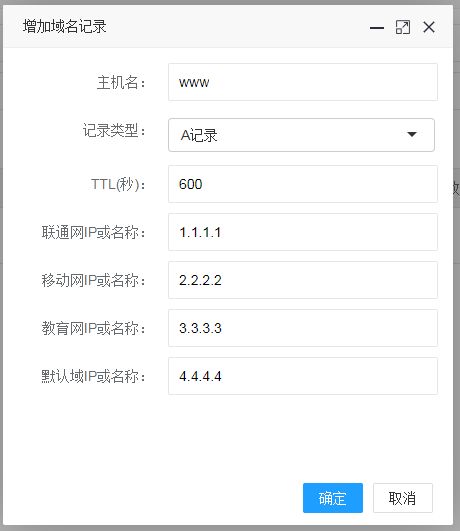Image resolution: width=460 pixels, height=531 pixels.
Task: Select the TTL(秒) field with 600
Action: pyautogui.click(x=303, y=184)
